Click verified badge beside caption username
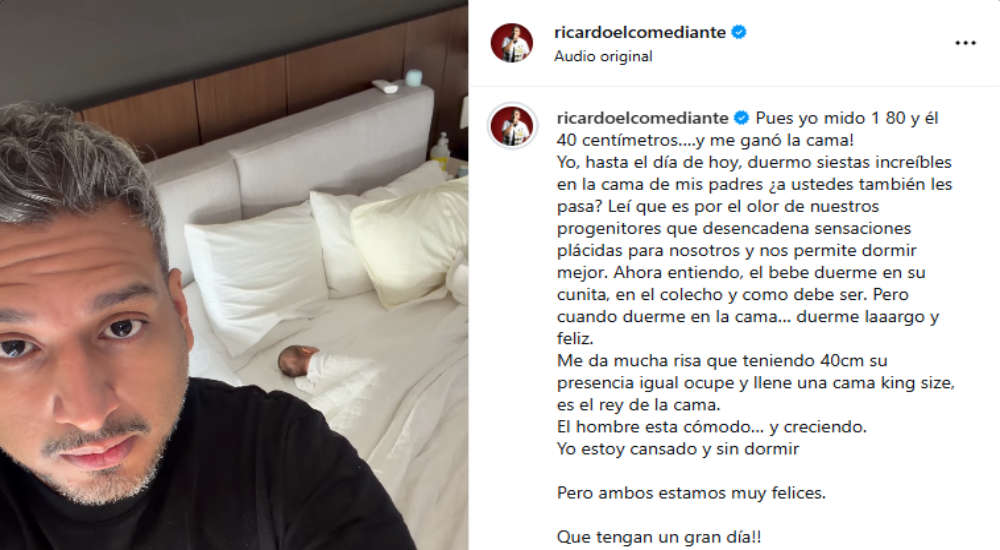 [x=741, y=118]
